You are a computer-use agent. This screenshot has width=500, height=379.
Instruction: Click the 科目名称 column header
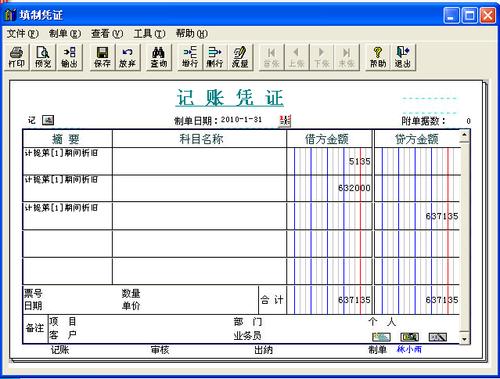pyautogui.click(x=201, y=139)
